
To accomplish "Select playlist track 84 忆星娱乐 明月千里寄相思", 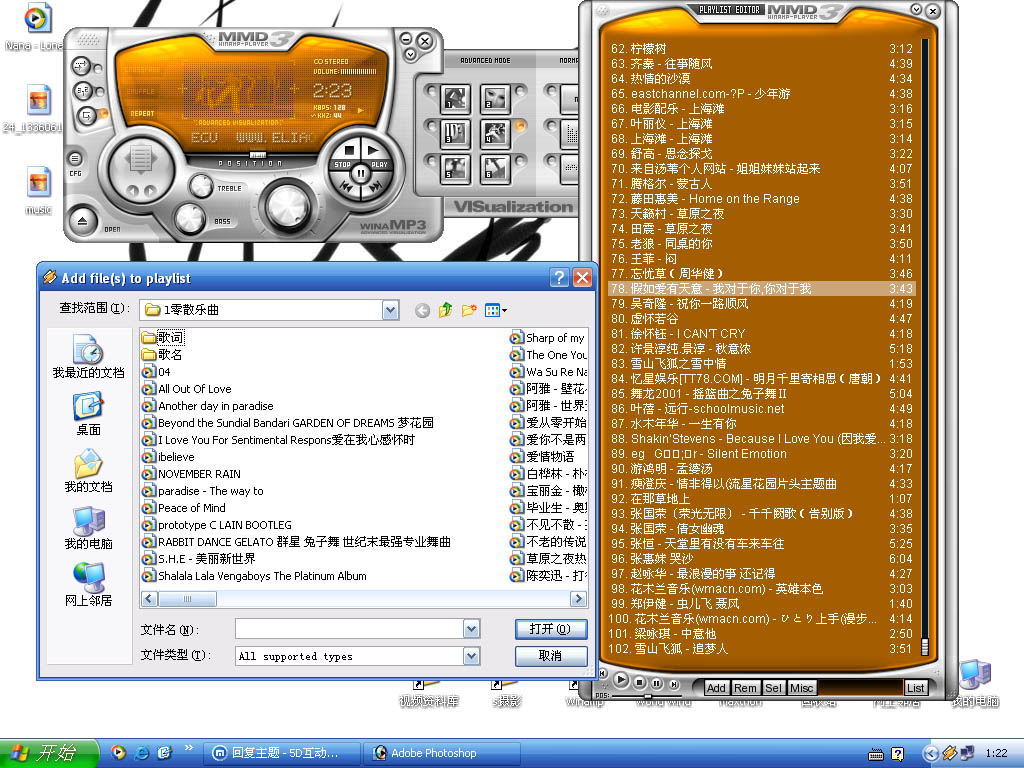I will [761, 379].
